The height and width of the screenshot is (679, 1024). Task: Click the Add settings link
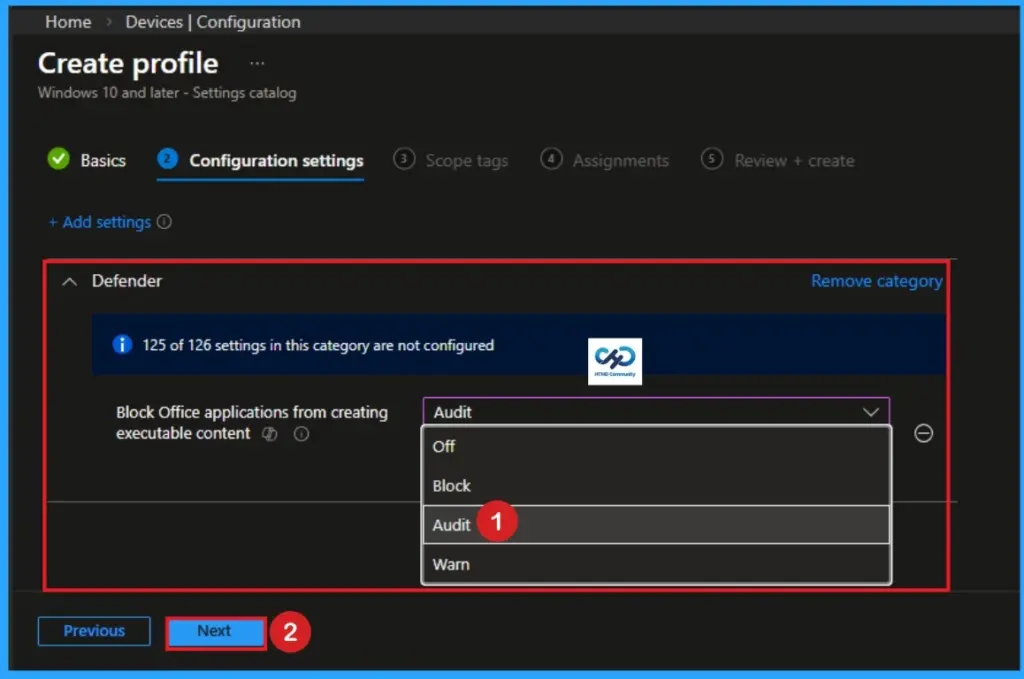click(x=106, y=222)
